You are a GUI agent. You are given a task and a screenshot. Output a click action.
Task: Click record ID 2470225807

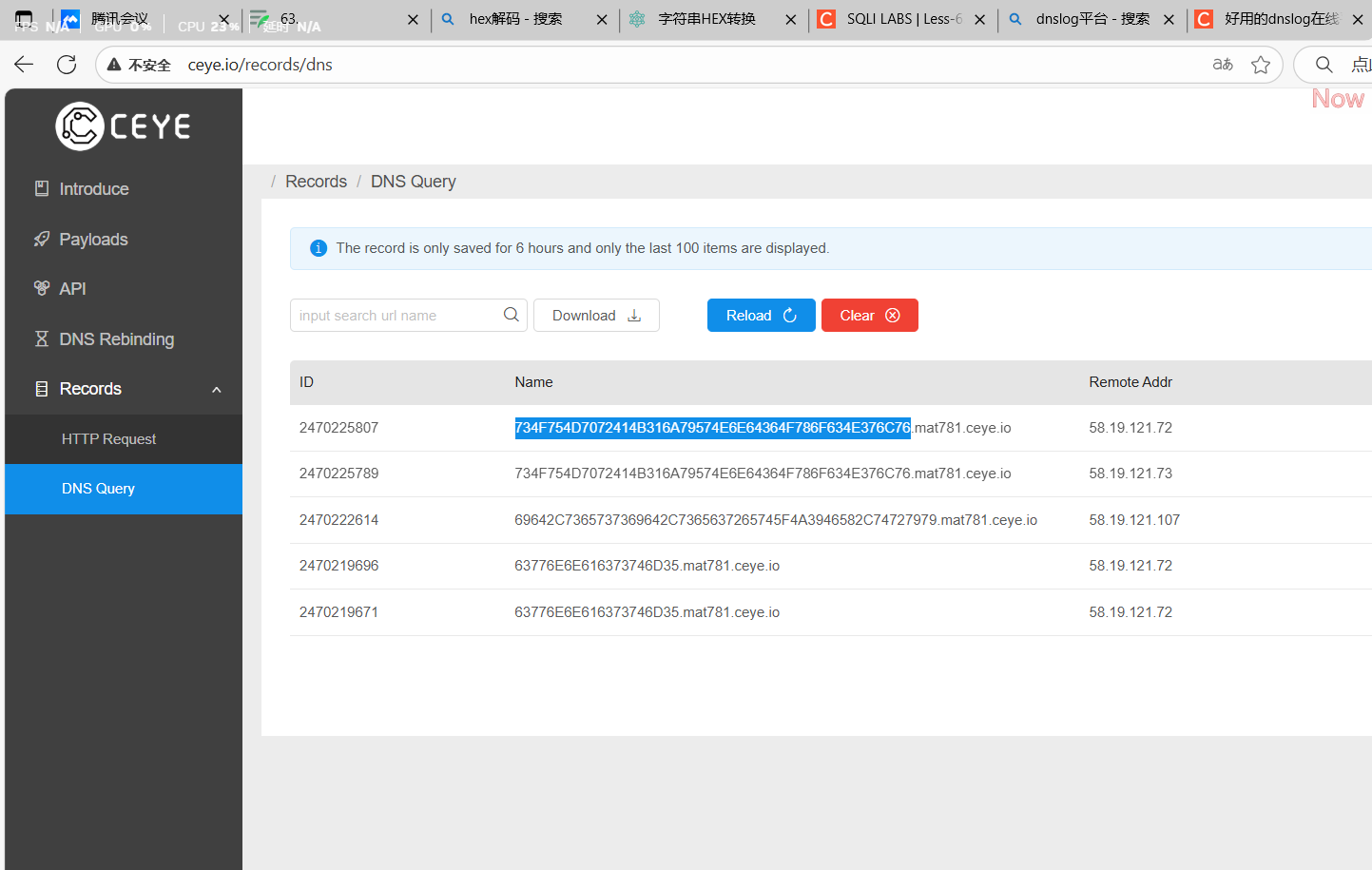click(338, 428)
